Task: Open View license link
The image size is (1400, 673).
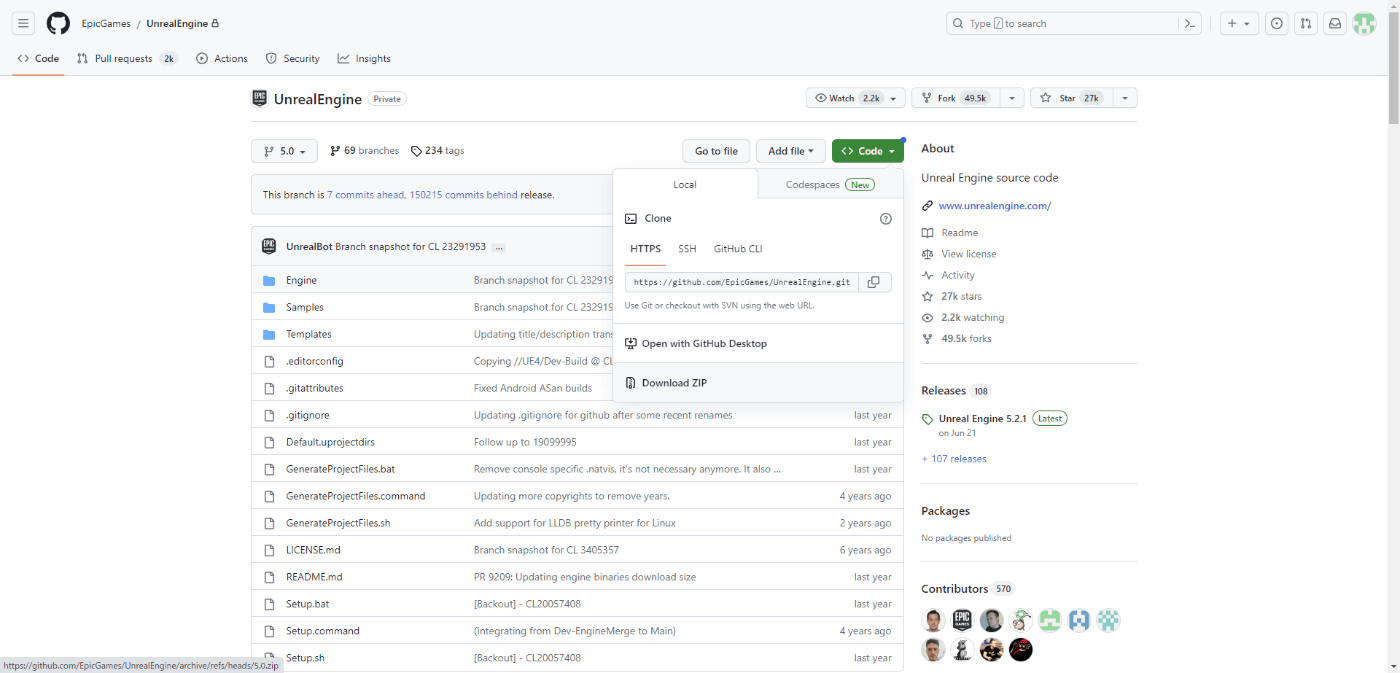Action: tap(968, 254)
